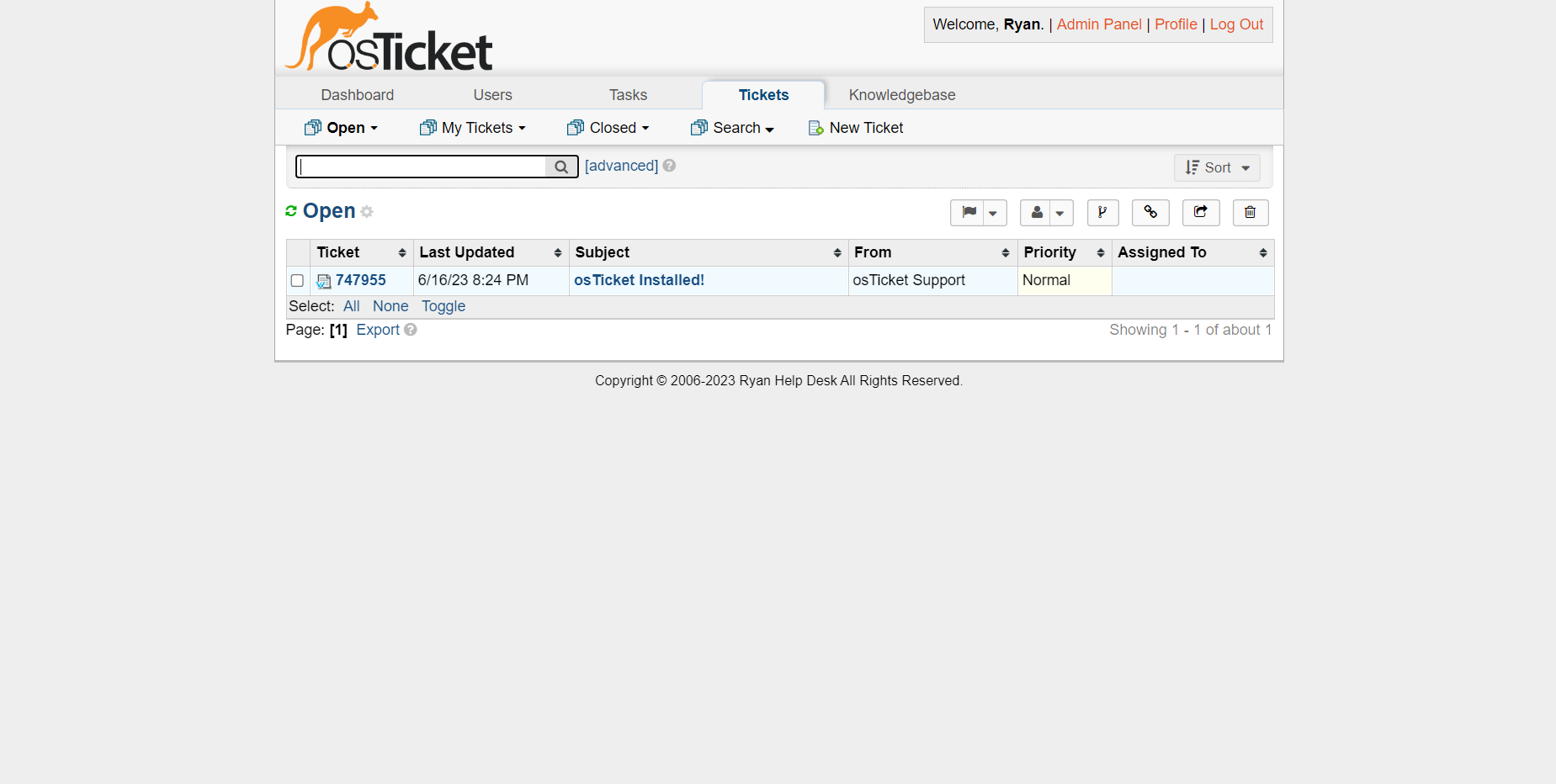Click Log Out link
This screenshot has width=1556, height=784.
pos(1236,24)
